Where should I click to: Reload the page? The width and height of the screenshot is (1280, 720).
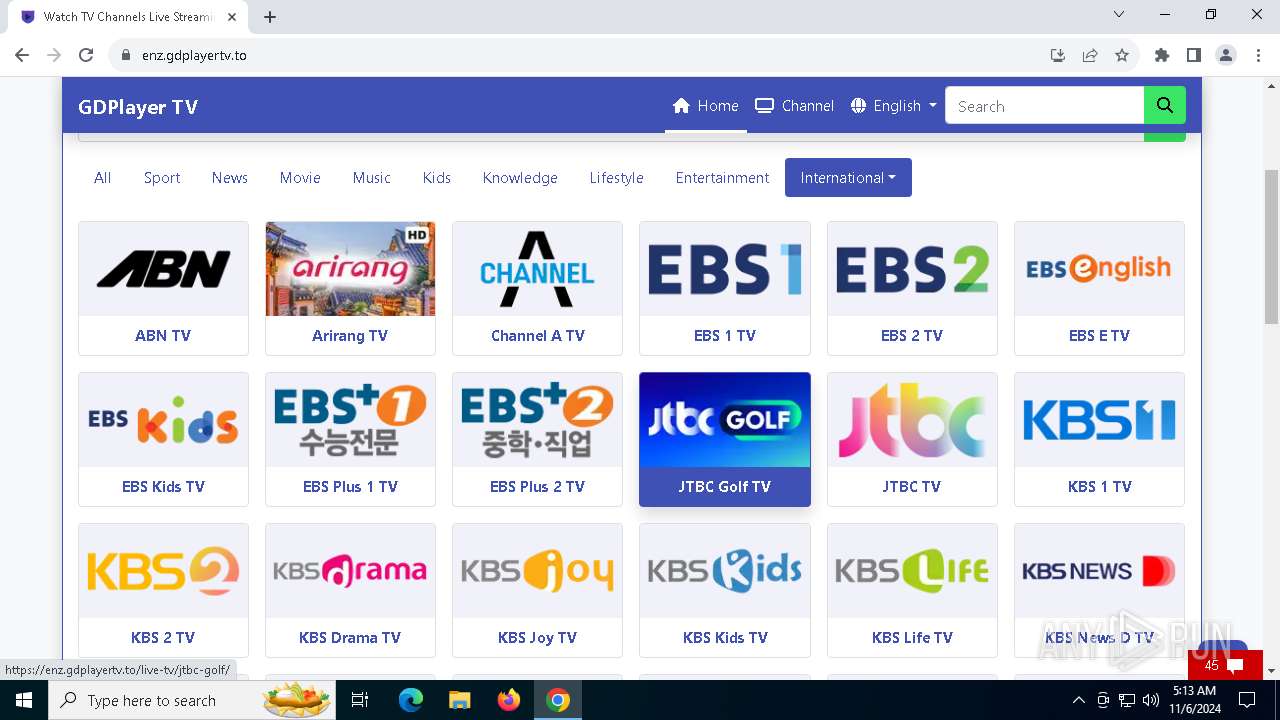[x=86, y=55]
